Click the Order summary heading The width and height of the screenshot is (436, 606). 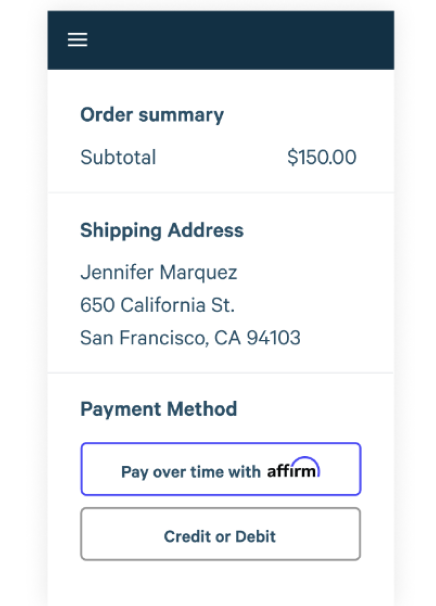pyautogui.click(x=152, y=115)
